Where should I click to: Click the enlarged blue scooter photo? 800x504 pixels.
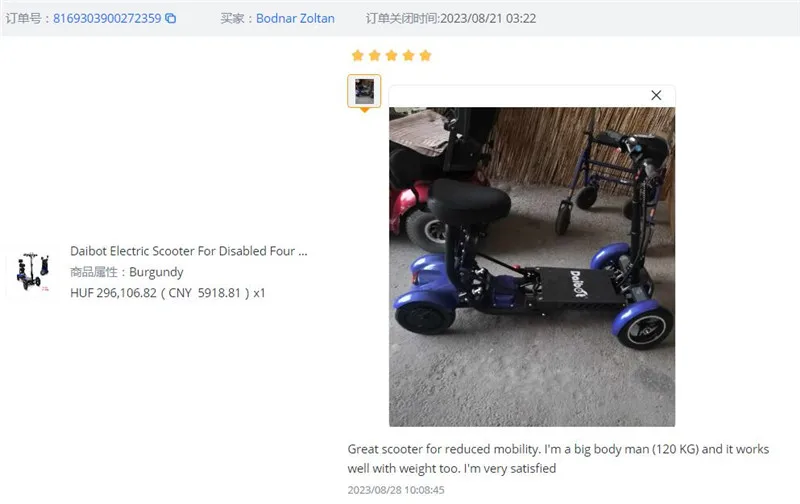[x=532, y=267]
